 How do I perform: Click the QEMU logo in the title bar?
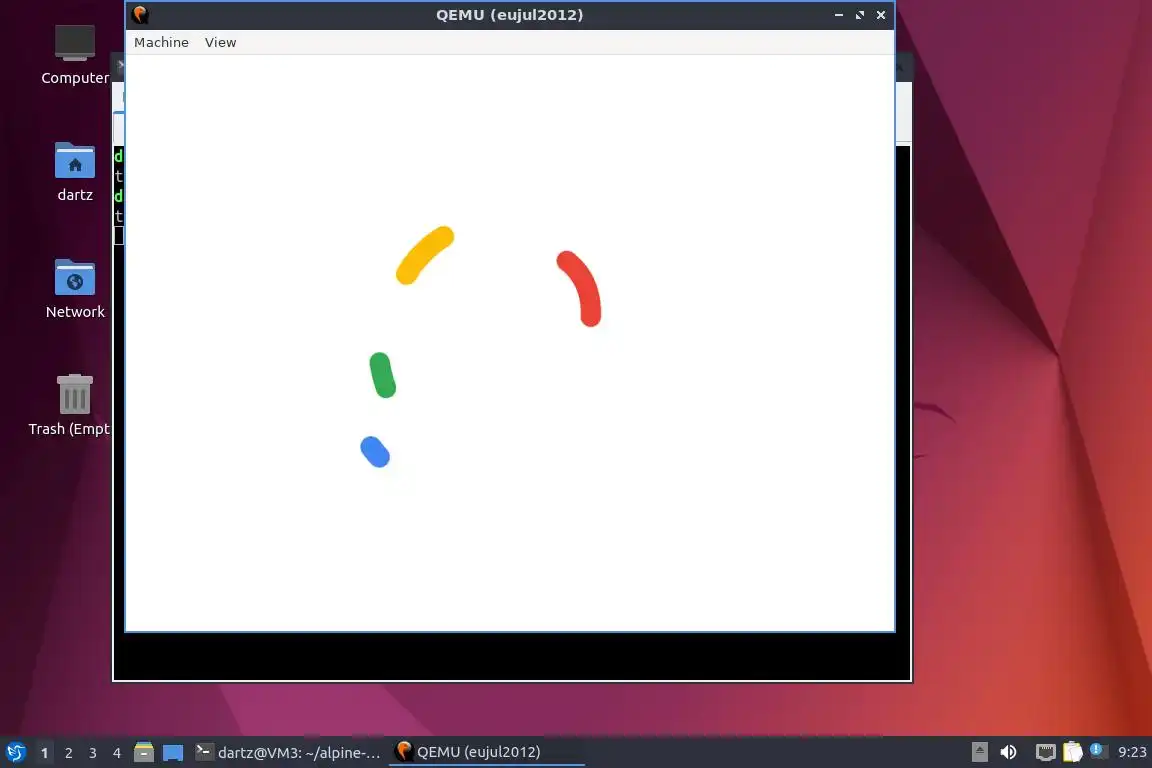point(140,15)
